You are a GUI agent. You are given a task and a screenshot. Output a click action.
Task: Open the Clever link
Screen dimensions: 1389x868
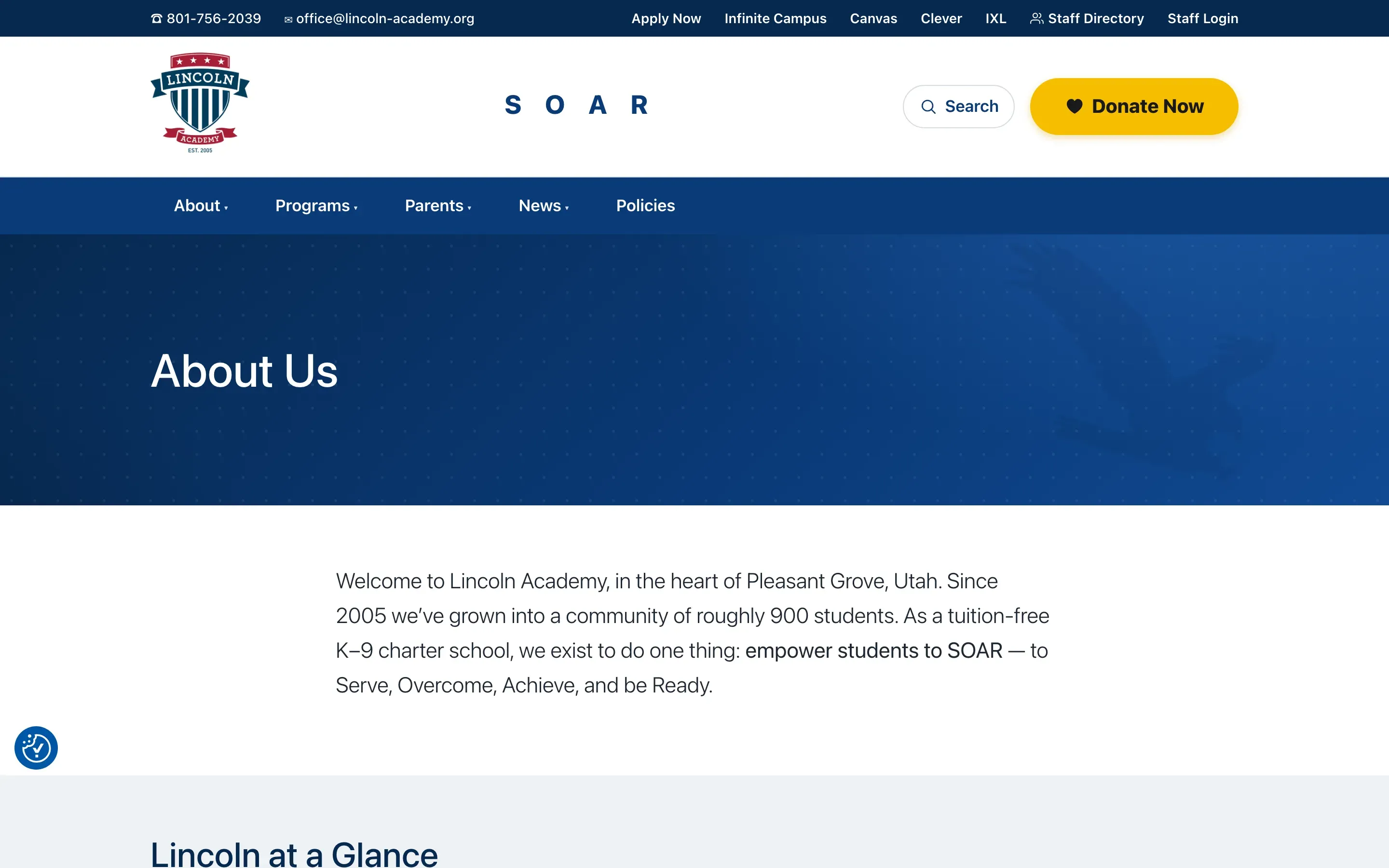941,18
